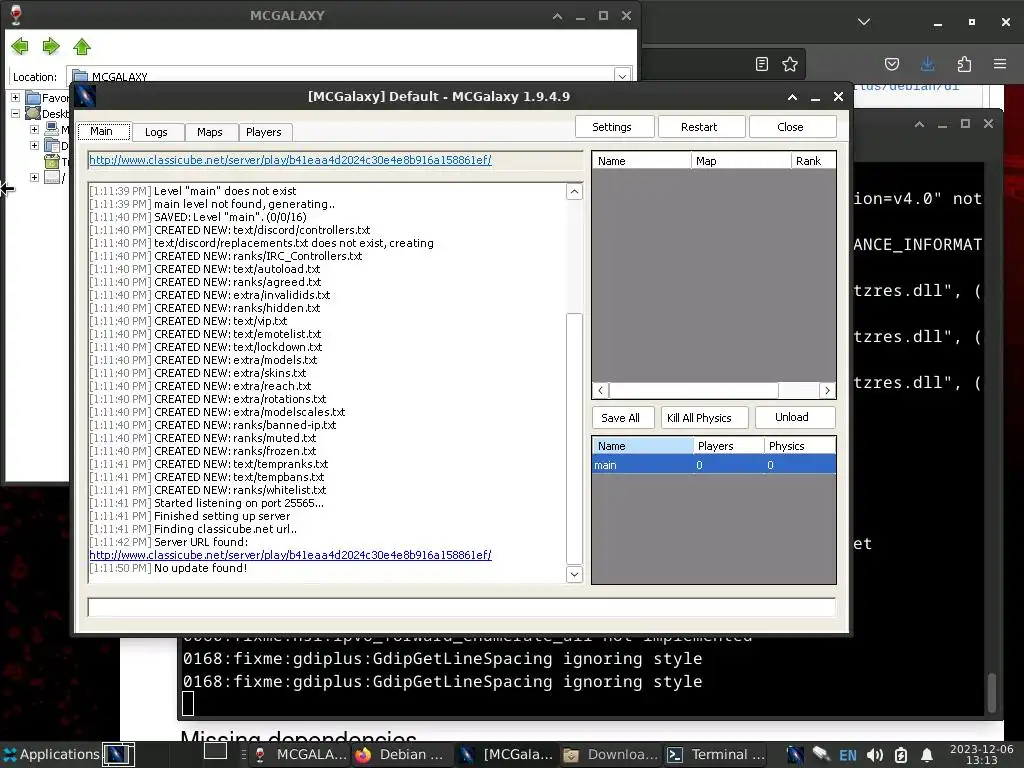Click the MCGalaxy galaxy icon in title bar
1024x768 pixels.
coord(86,97)
